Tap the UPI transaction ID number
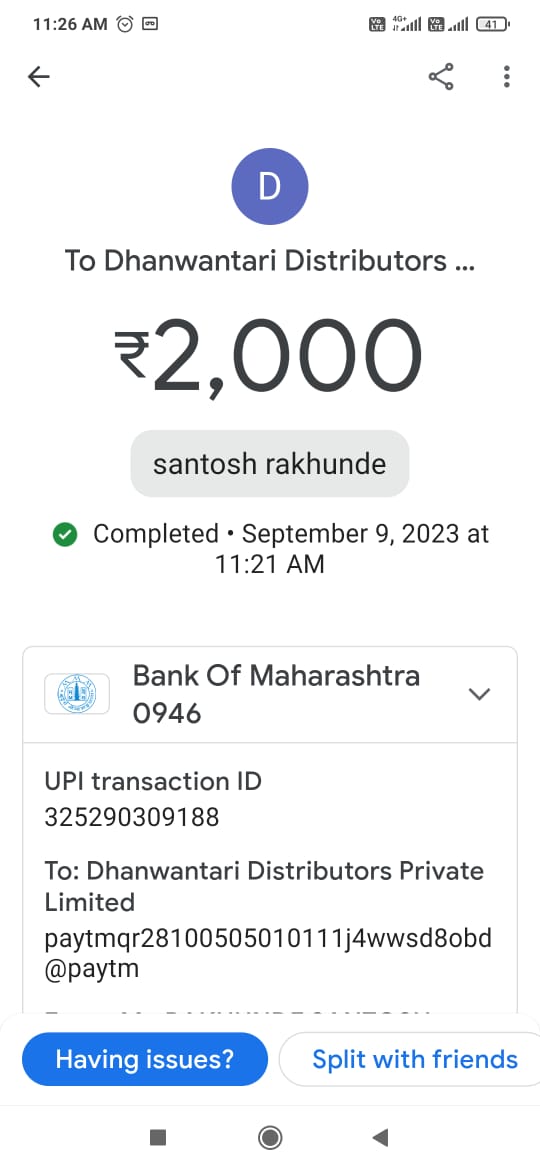 [x=132, y=818]
